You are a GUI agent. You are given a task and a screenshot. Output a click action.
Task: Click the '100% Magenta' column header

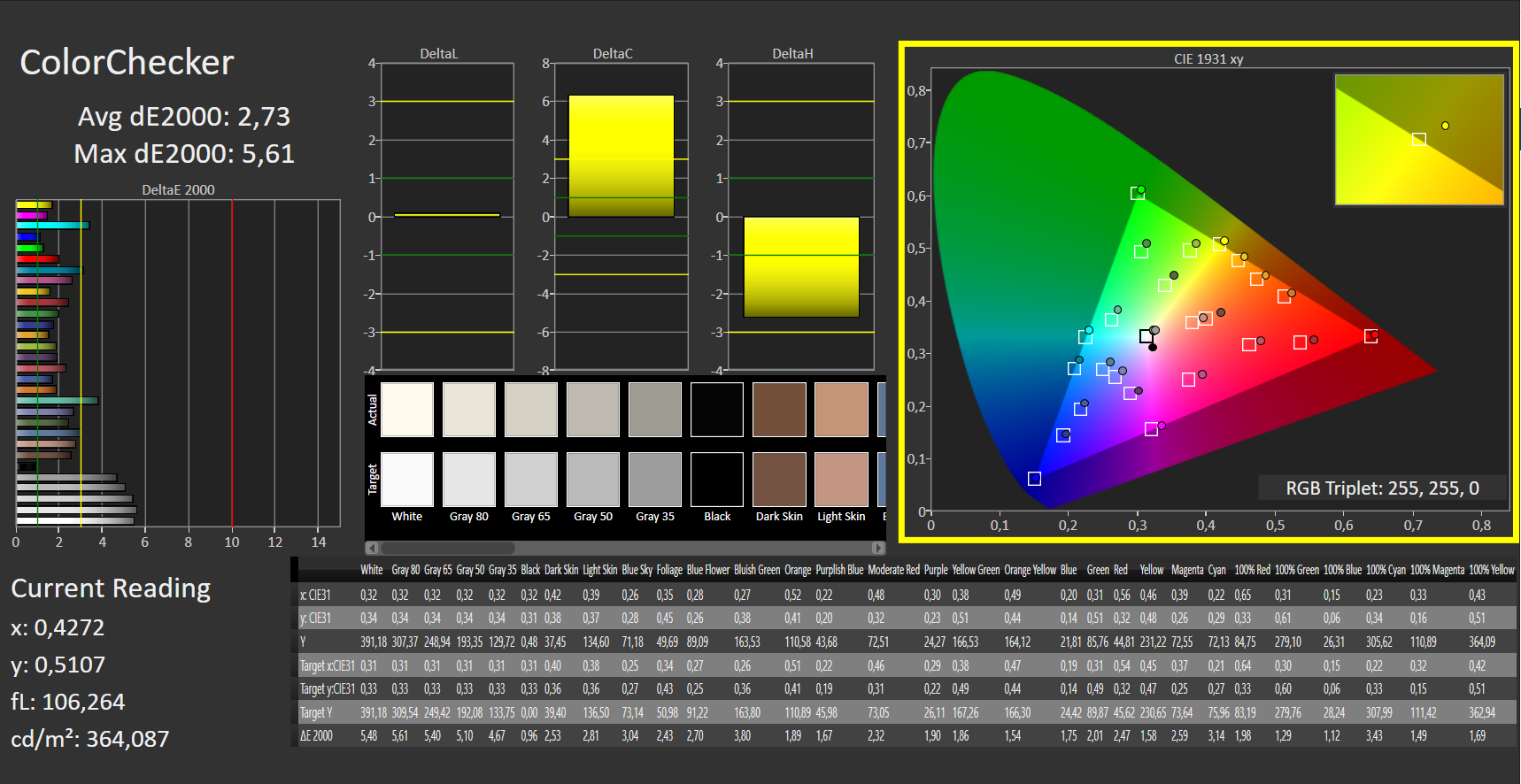tap(1436, 570)
